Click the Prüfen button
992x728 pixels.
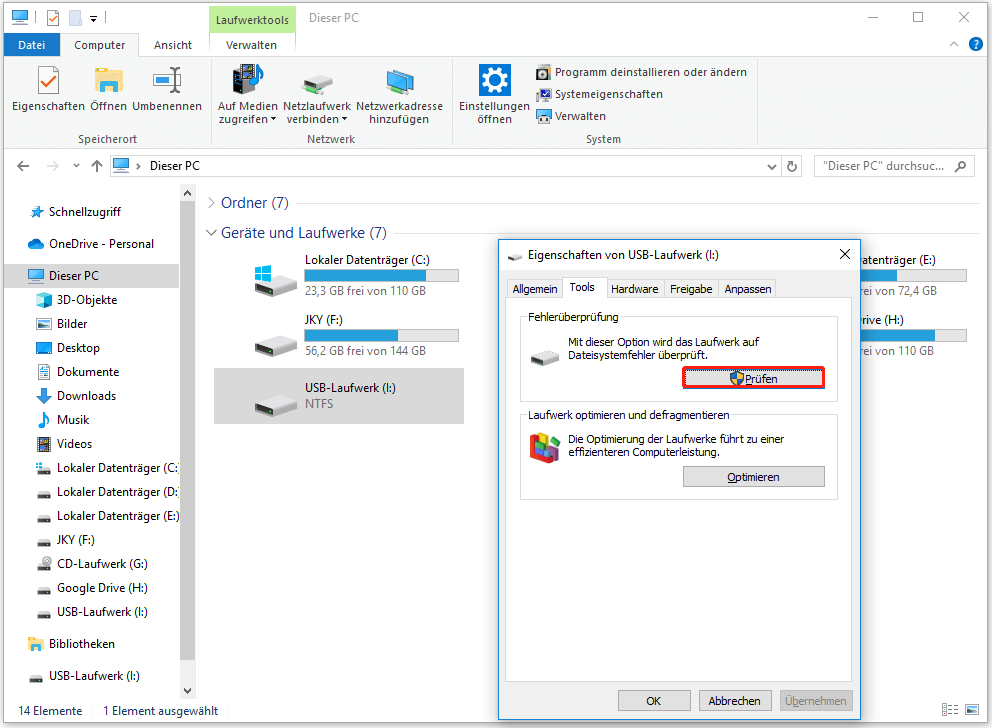pos(753,377)
